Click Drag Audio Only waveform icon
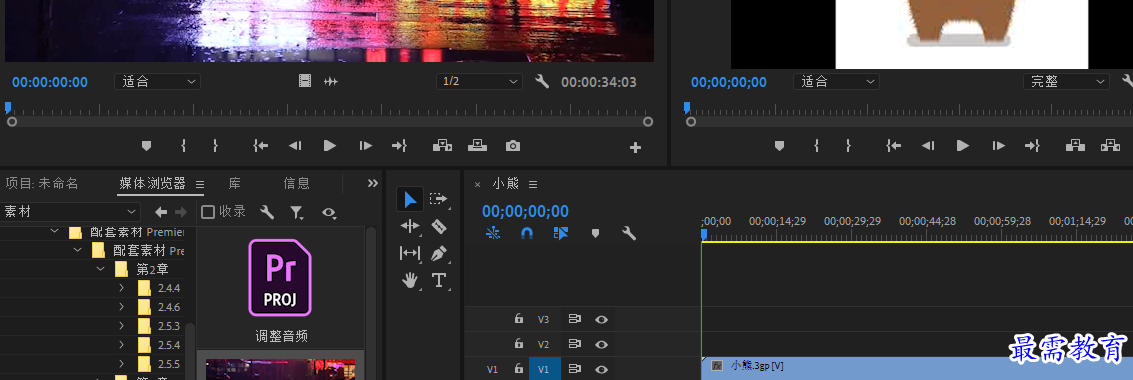This screenshot has width=1133, height=380. [331, 82]
